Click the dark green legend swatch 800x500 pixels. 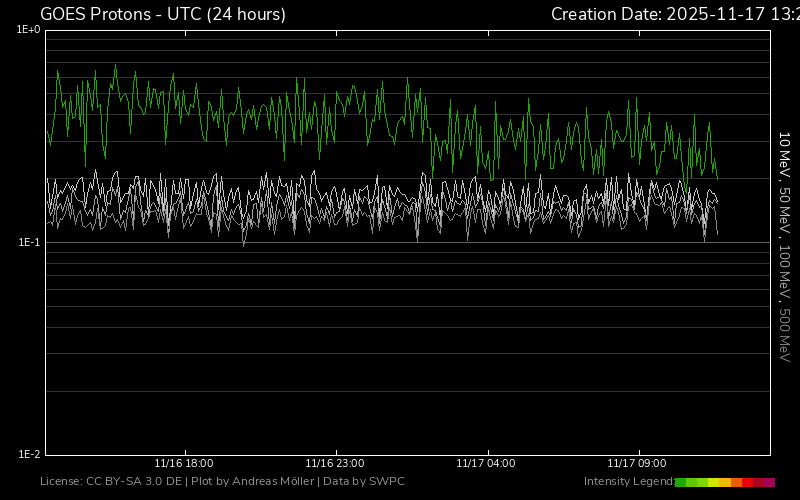pyautogui.click(x=681, y=482)
